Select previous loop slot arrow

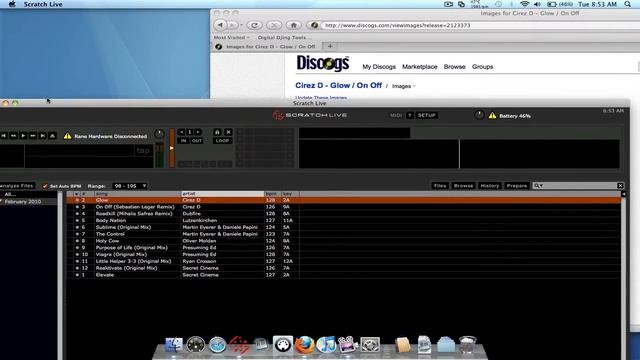click(182, 132)
